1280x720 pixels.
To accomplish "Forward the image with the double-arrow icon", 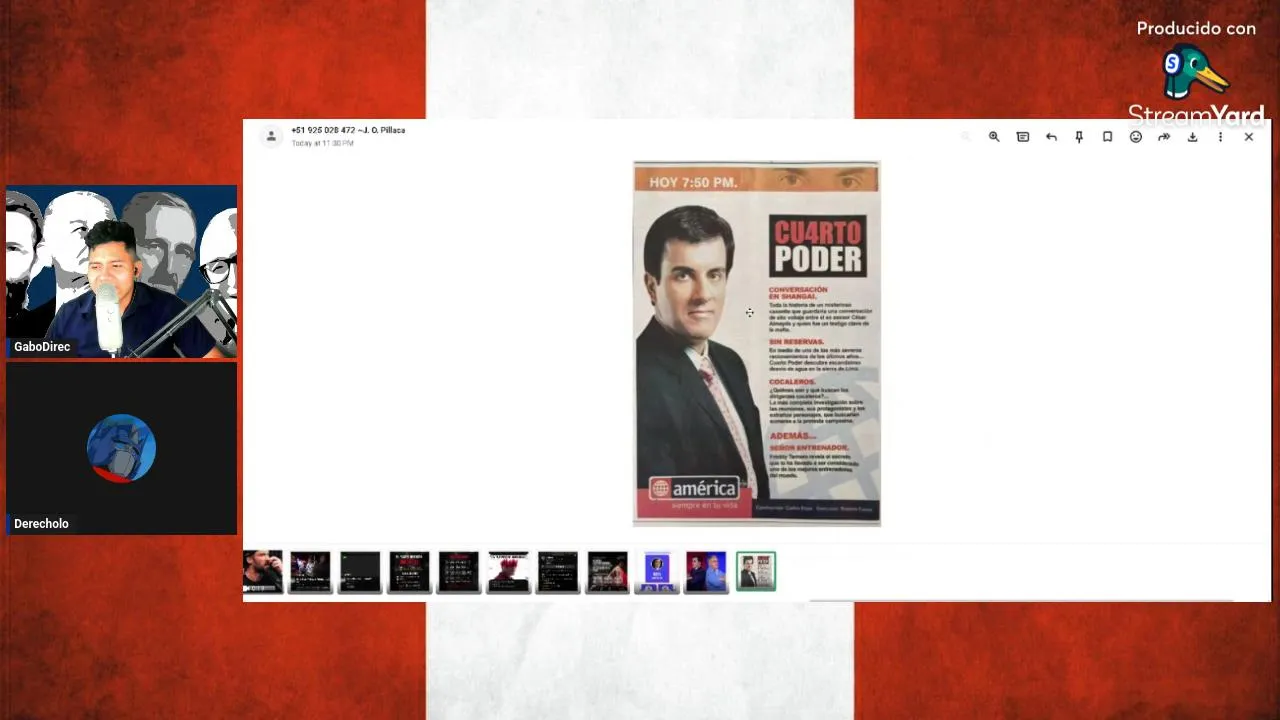I will click(1164, 137).
